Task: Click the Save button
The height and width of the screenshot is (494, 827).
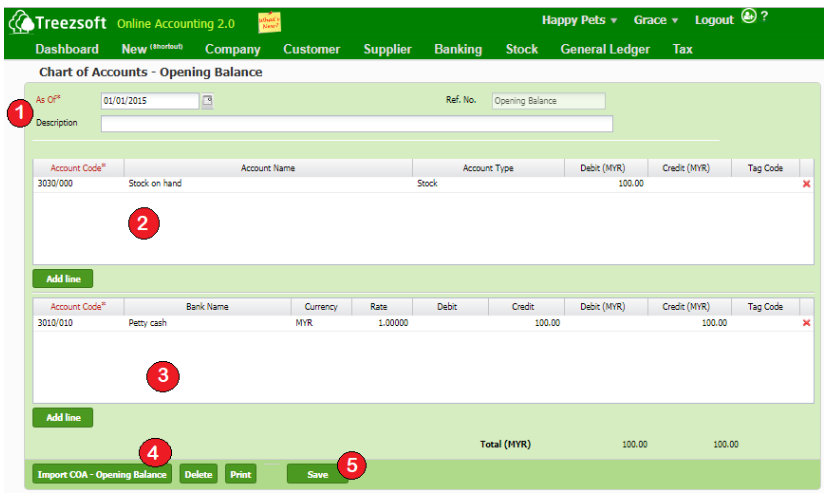Action: [x=317, y=474]
